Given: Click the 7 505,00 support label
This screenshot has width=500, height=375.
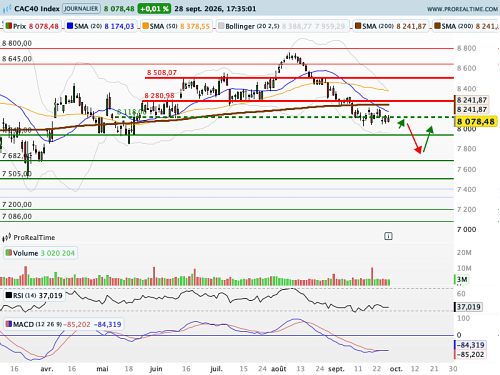Looking at the screenshot, I should point(17,174).
